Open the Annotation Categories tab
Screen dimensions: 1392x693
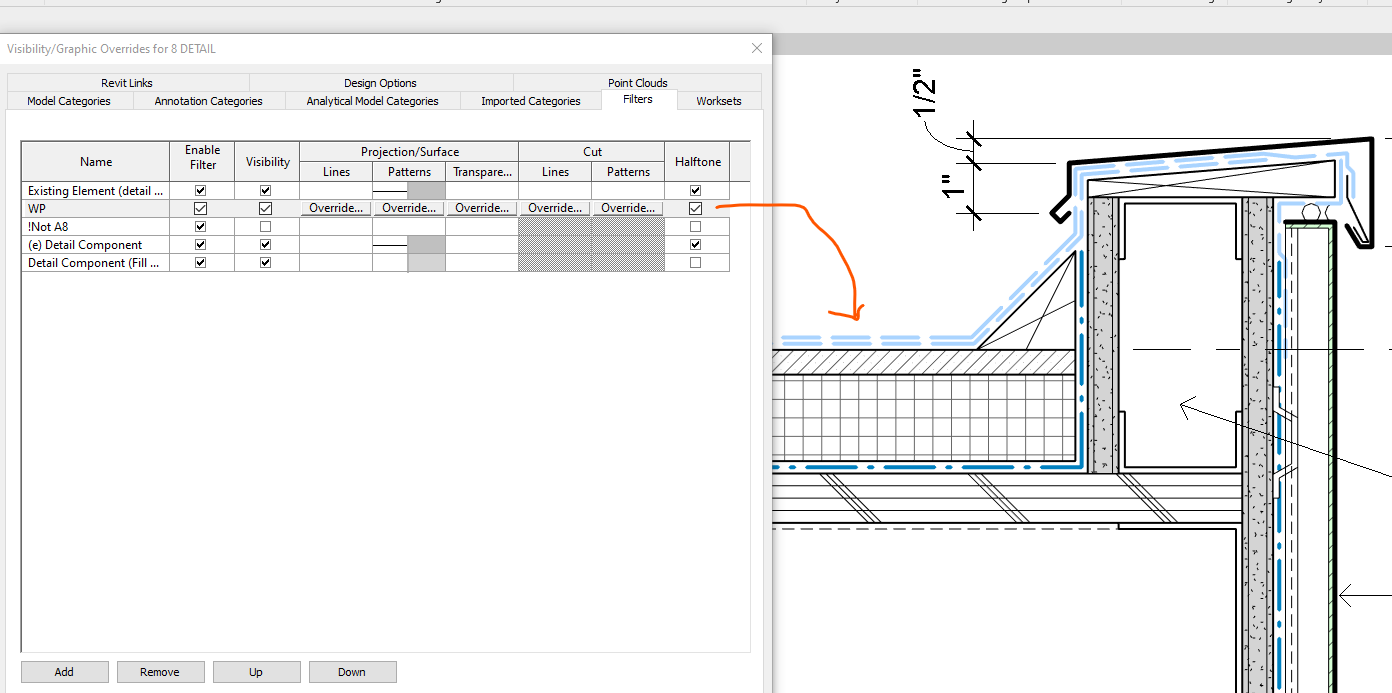coord(207,100)
